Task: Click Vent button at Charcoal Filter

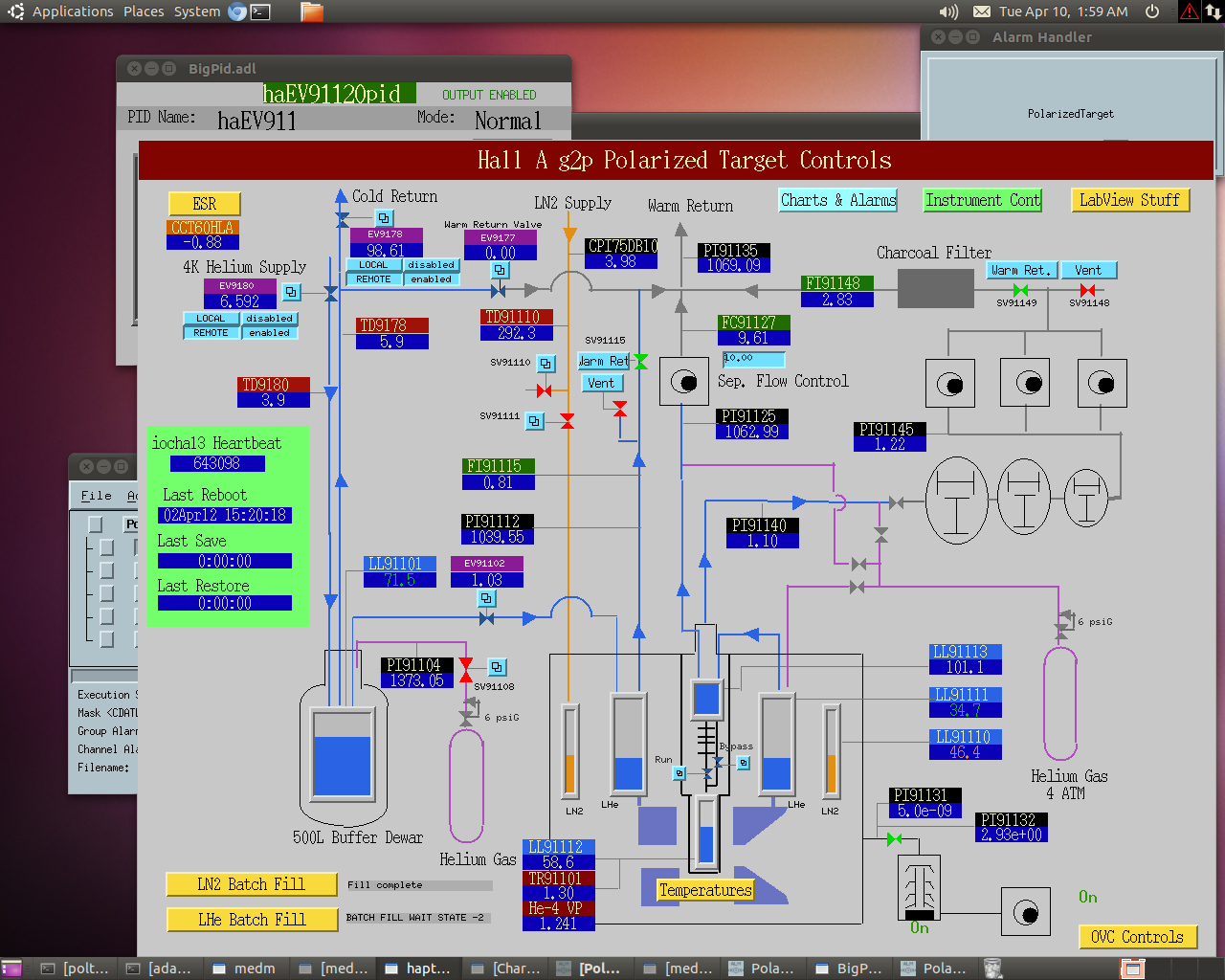Action: click(x=1087, y=270)
